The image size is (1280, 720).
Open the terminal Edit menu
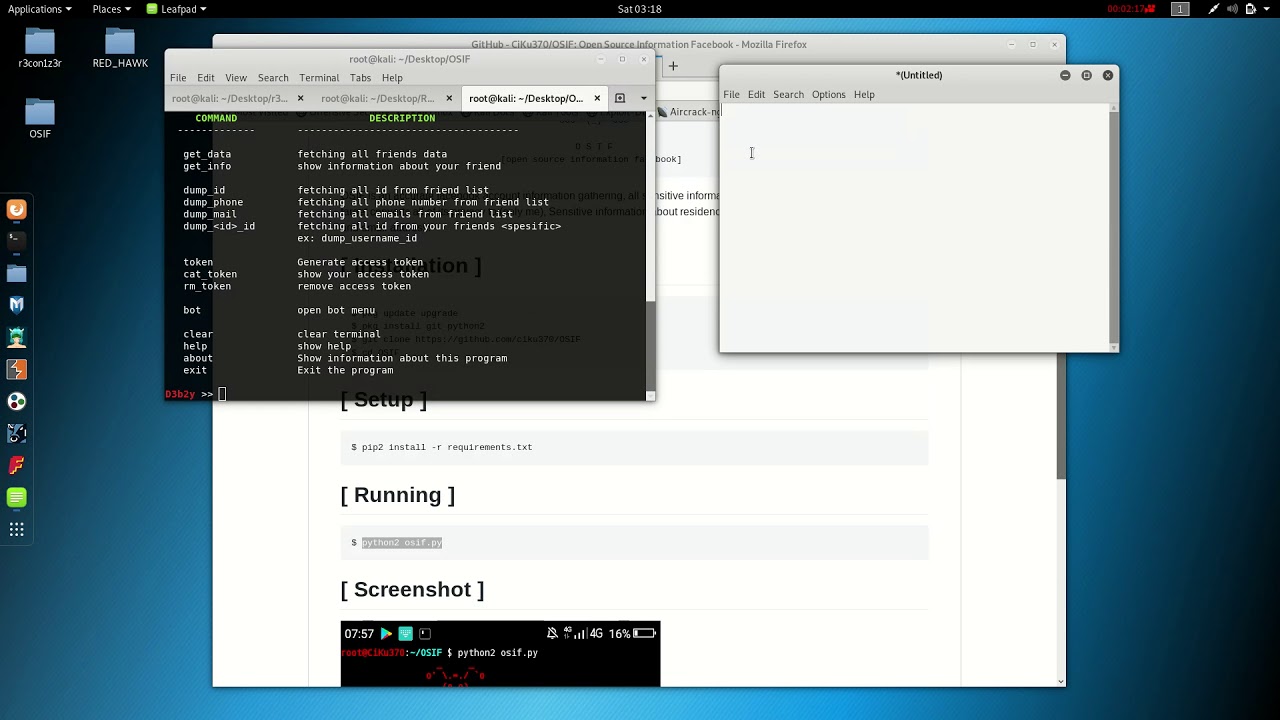click(206, 78)
